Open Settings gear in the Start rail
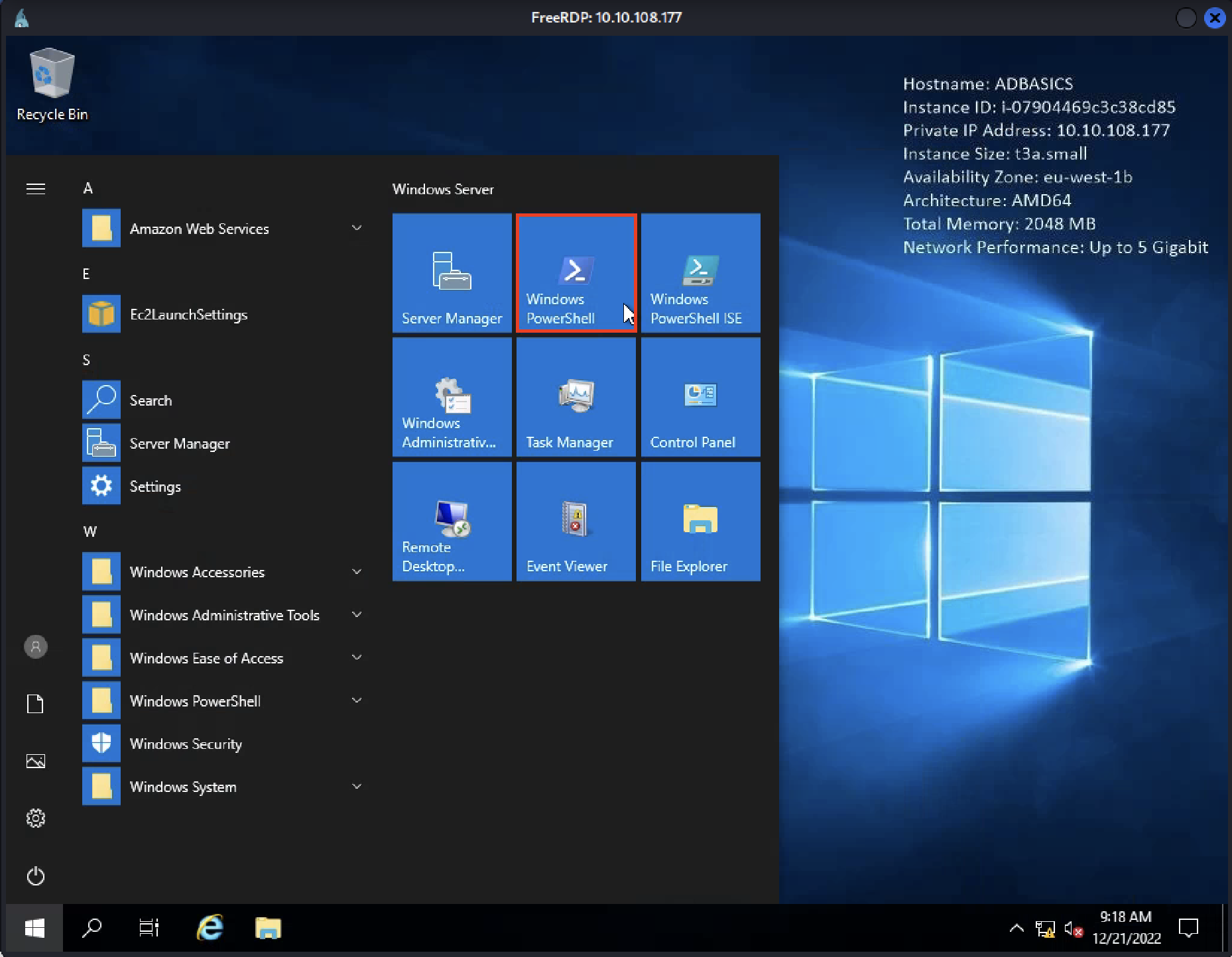The width and height of the screenshot is (1232, 957). [36, 818]
